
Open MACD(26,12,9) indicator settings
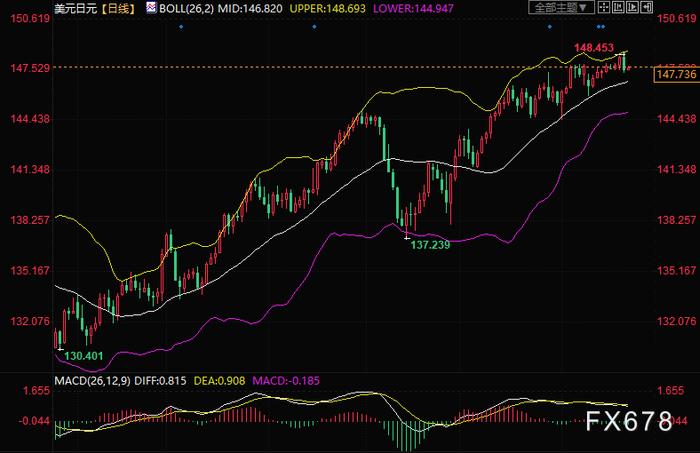tap(92, 381)
